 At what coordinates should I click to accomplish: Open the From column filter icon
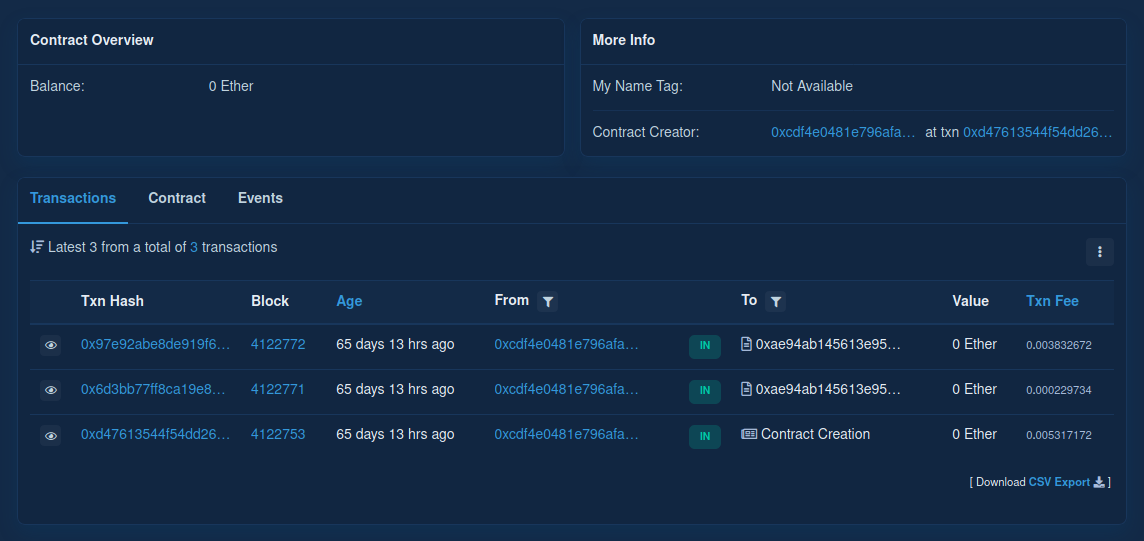547,301
